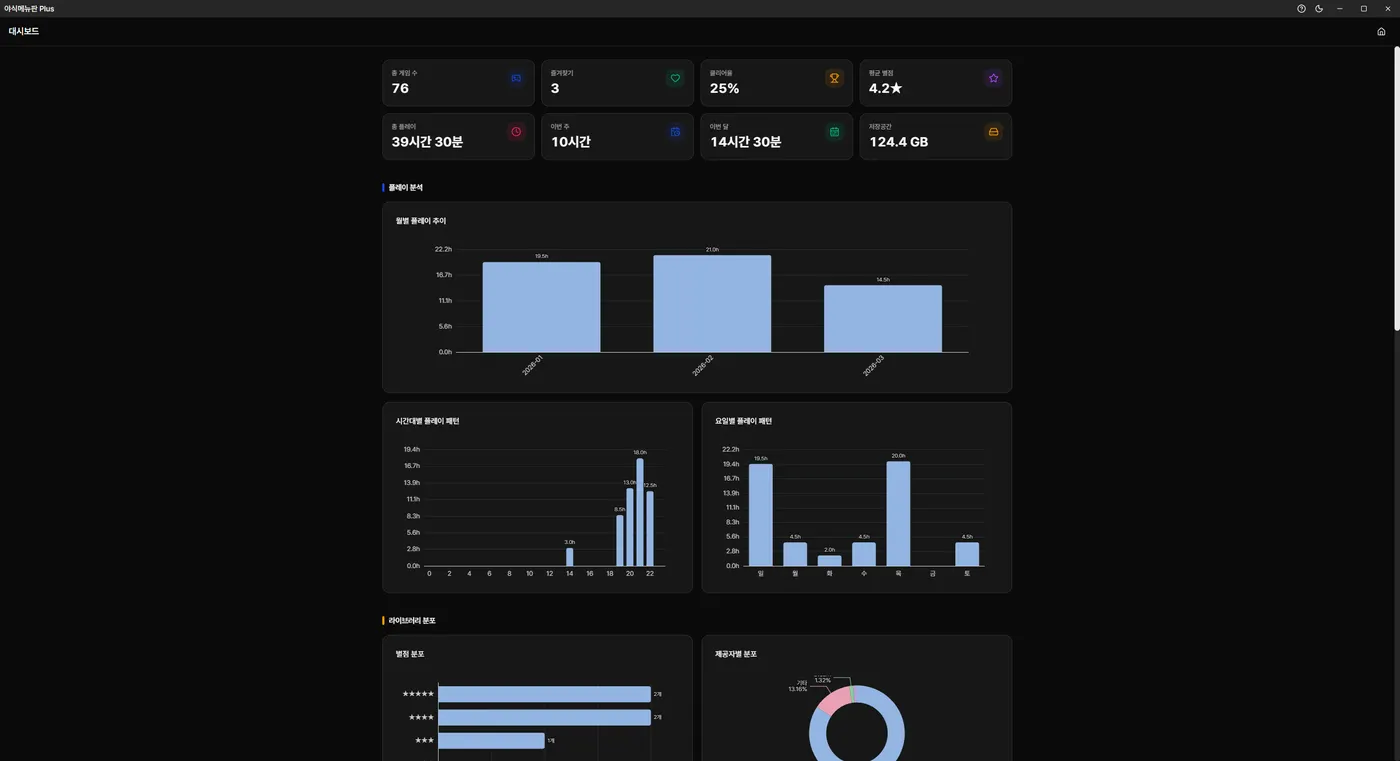Click the 요일별 플레이 패턴 chart title

click(743, 421)
